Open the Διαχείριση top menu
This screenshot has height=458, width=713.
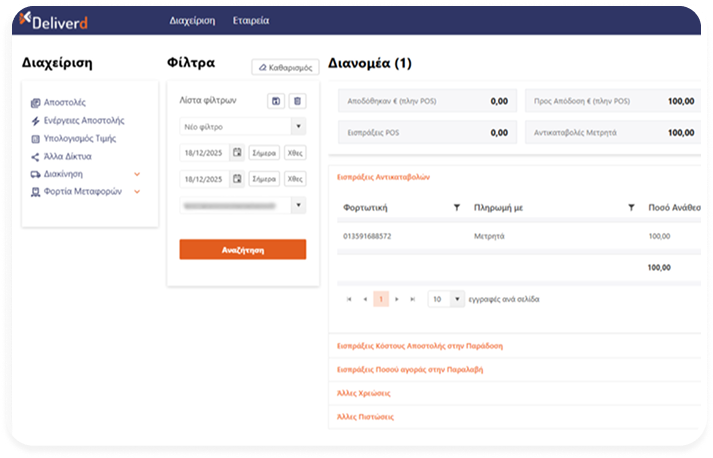[x=195, y=20]
